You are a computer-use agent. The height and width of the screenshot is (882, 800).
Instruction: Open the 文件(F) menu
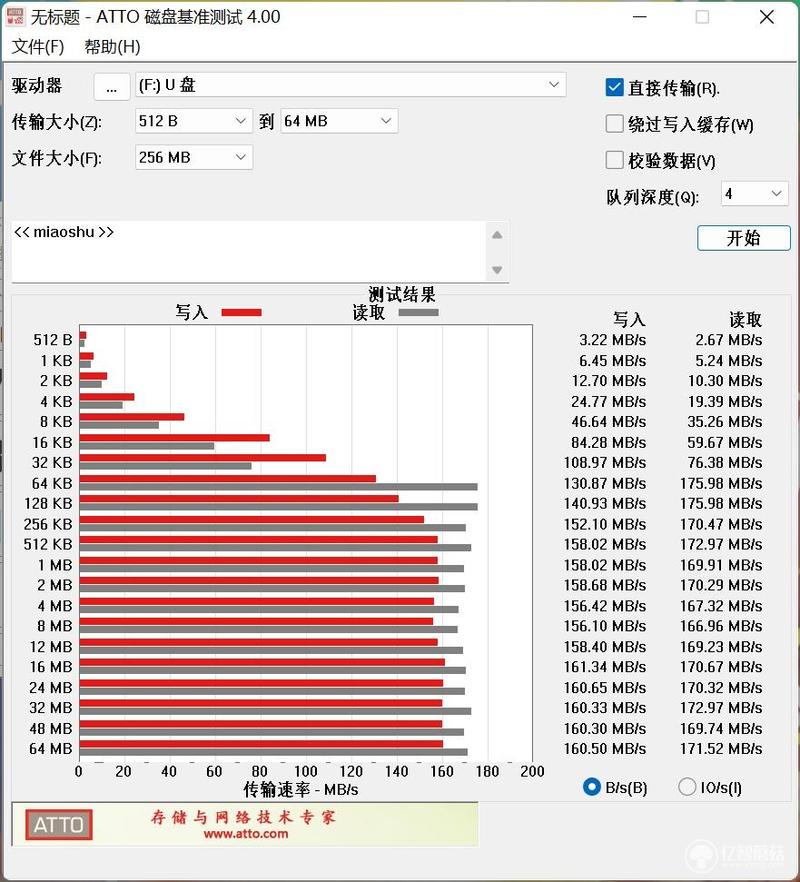click(38, 47)
